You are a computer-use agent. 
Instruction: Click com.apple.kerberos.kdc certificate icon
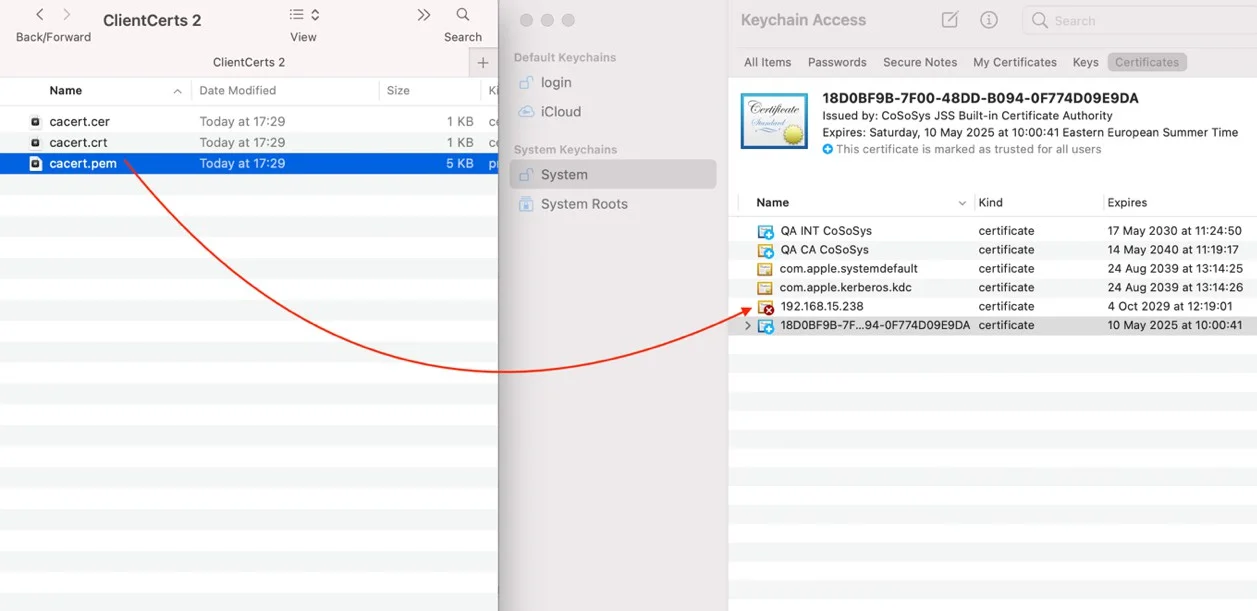766,288
